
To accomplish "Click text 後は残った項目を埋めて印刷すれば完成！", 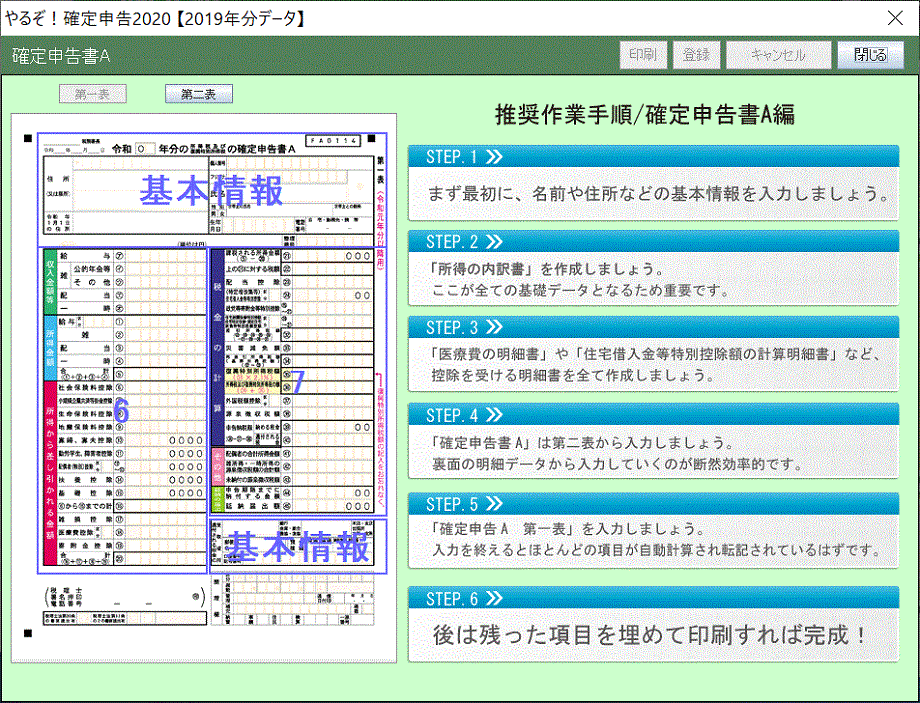I will tap(650, 635).
